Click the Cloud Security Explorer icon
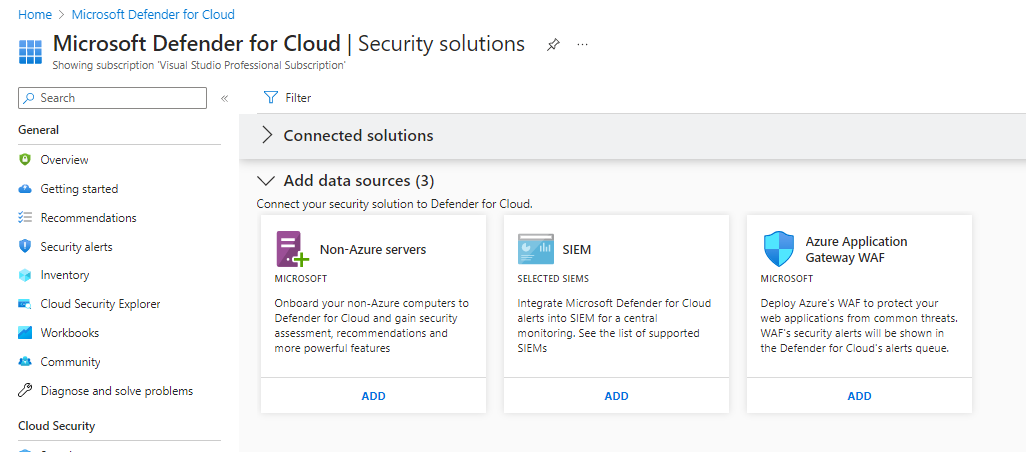The height and width of the screenshot is (452, 1026). pyautogui.click(x=26, y=304)
